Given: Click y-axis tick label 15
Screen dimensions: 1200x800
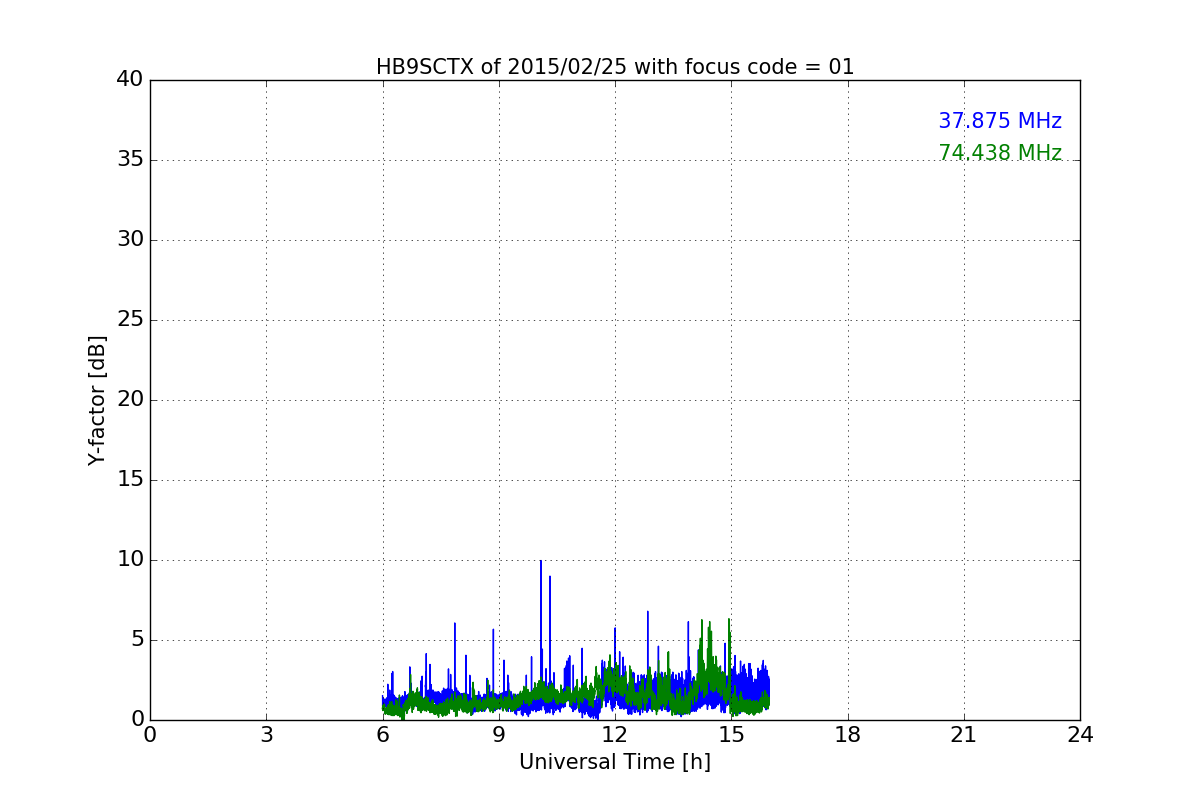Looking at the screenshot, I should (x=130, y=480).
